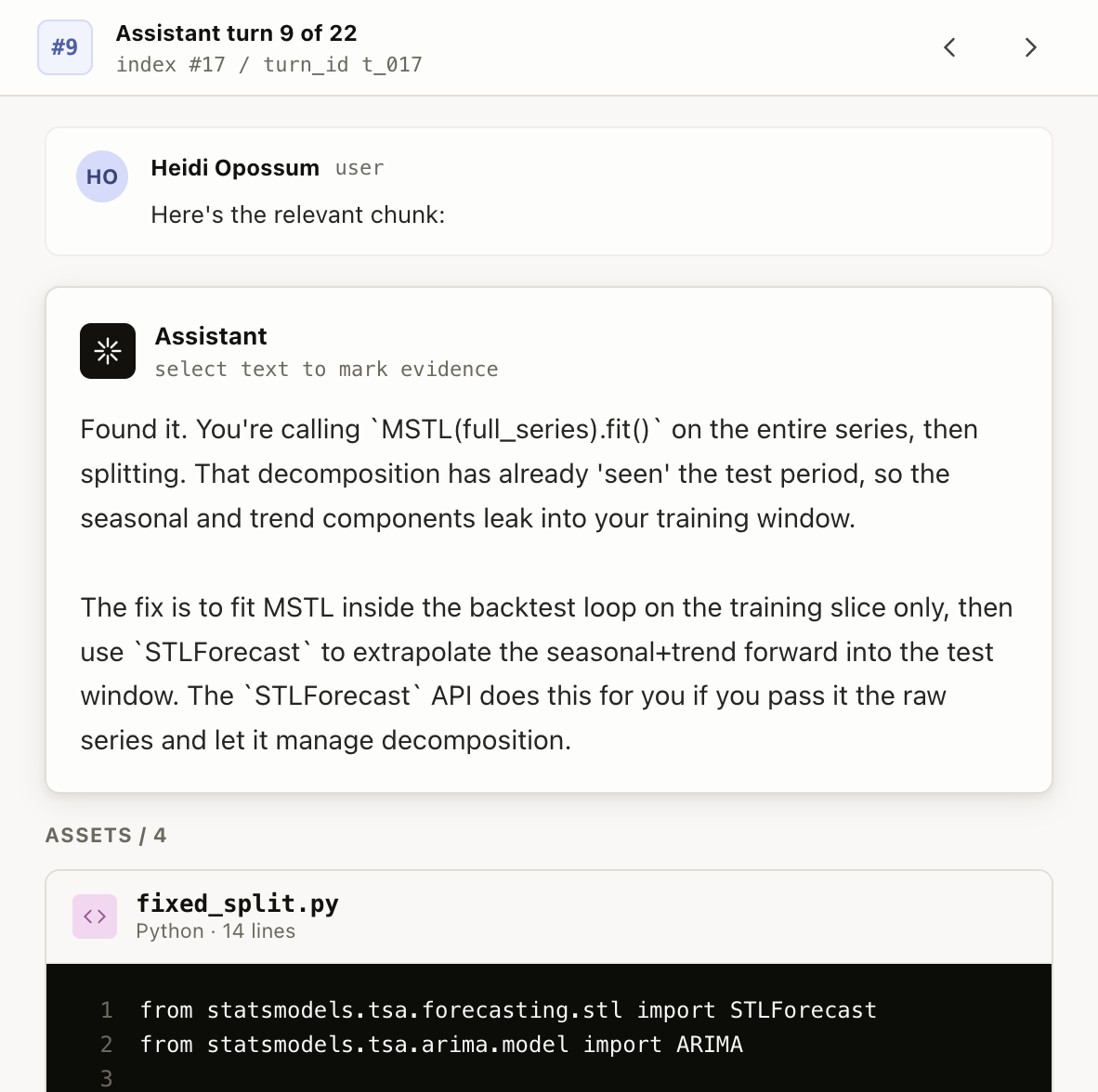Click the index #17 / turn_id t_017 text

(268, 64)
